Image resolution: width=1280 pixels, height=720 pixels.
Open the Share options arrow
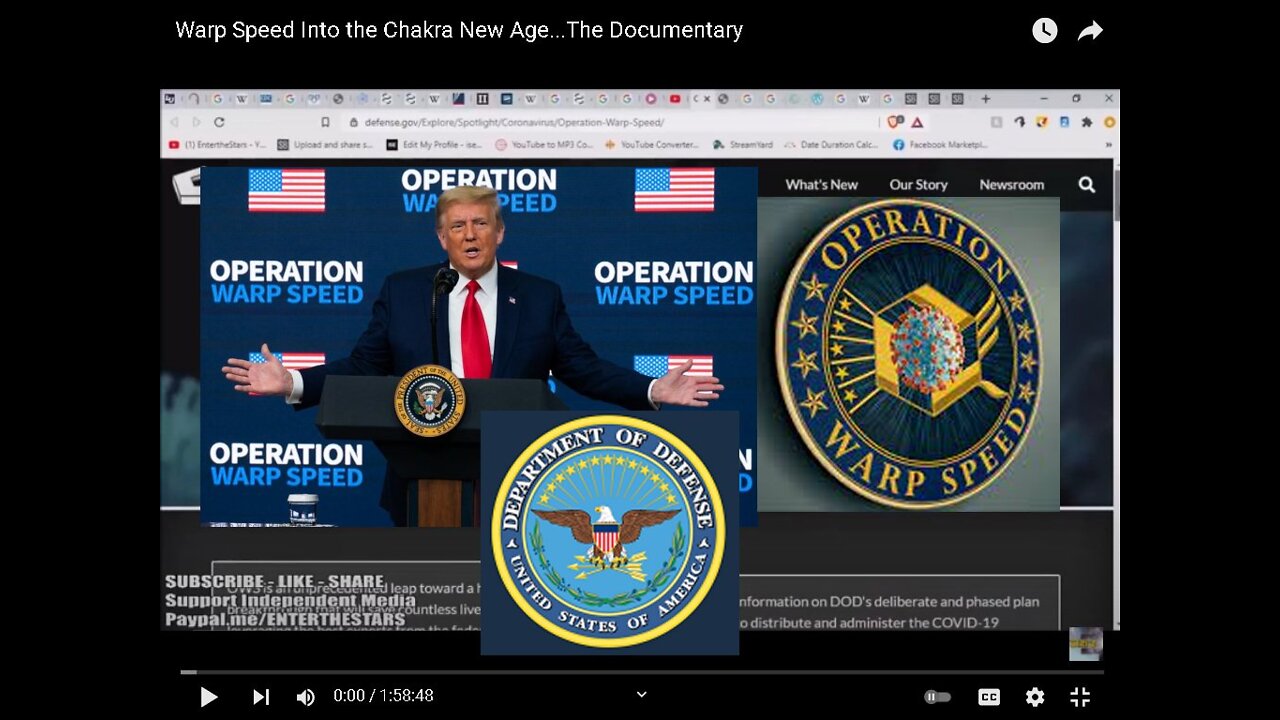click(x=1090, y=31)
